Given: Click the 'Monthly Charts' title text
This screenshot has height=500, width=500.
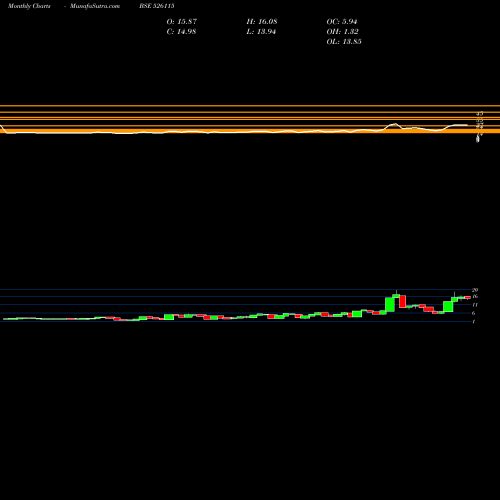Looking at the screenshot, I should click(29, 6).
